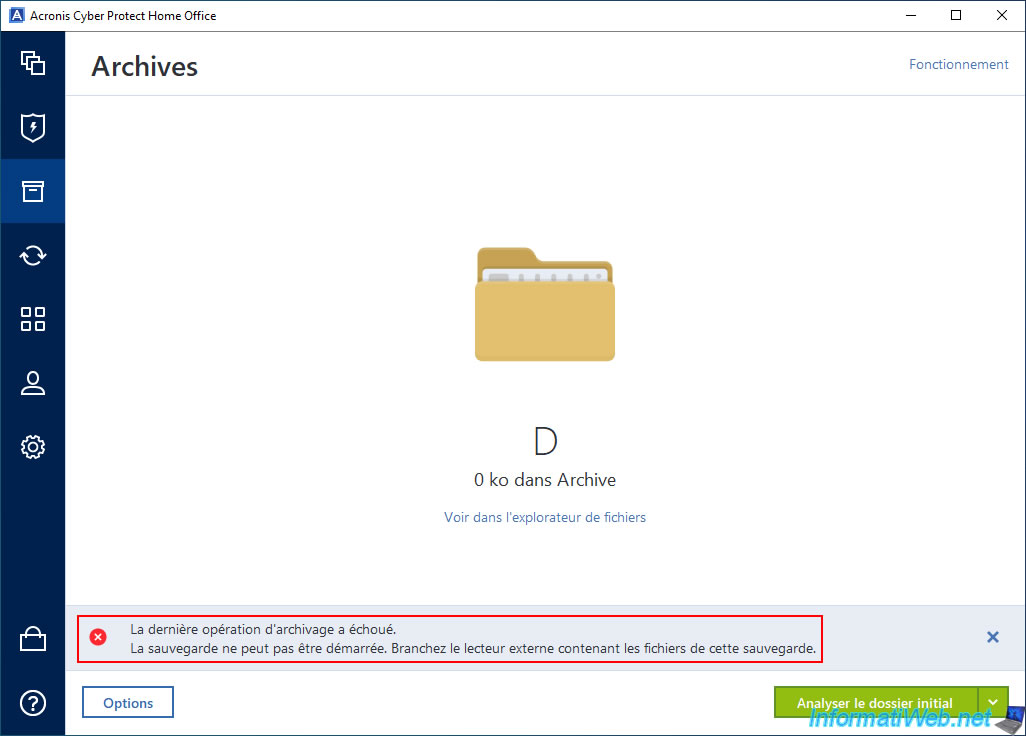Dismiss the archive error notification banner
This screenshot has width=1026, height=736.
992,637
